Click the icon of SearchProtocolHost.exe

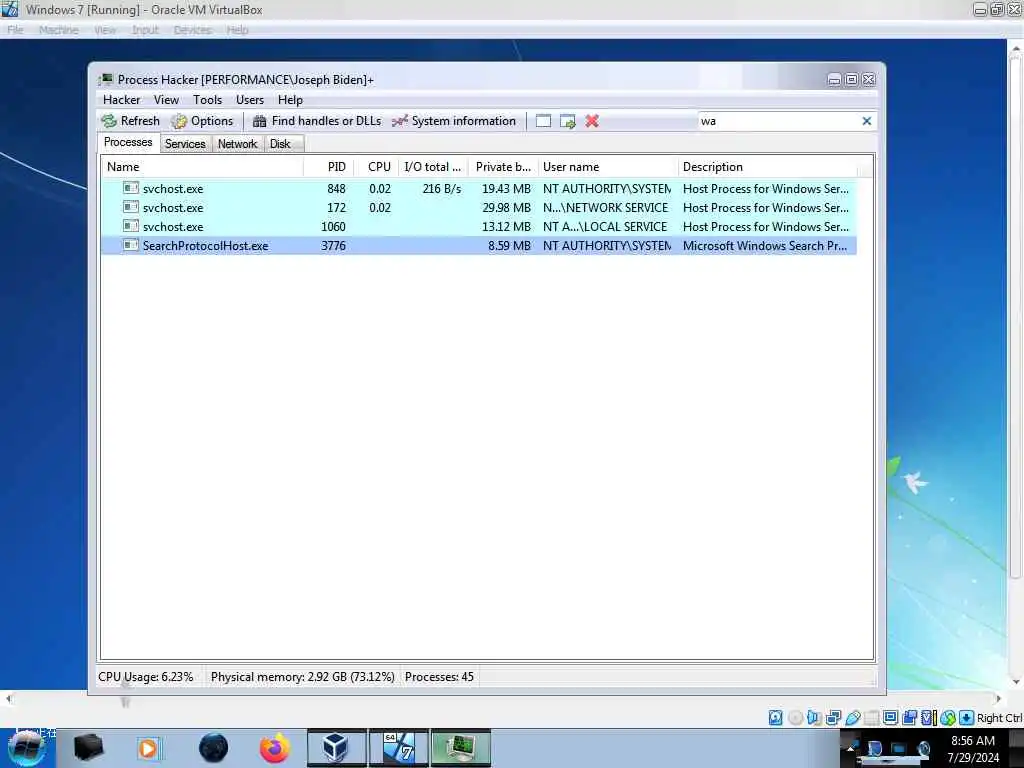[131, 245]
